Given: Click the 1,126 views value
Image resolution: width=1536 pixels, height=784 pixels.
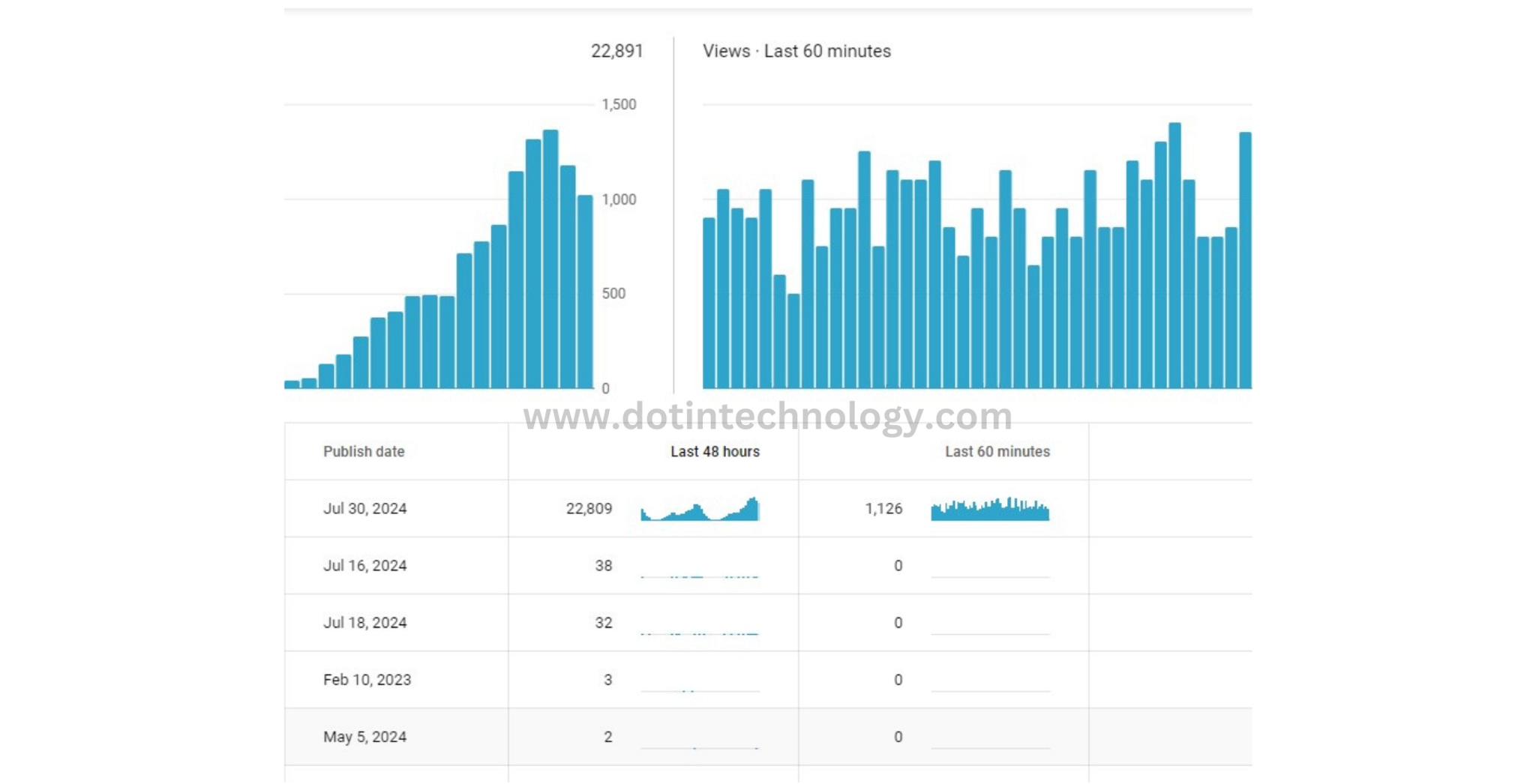Looking at the screenshot, I should 883,508.
